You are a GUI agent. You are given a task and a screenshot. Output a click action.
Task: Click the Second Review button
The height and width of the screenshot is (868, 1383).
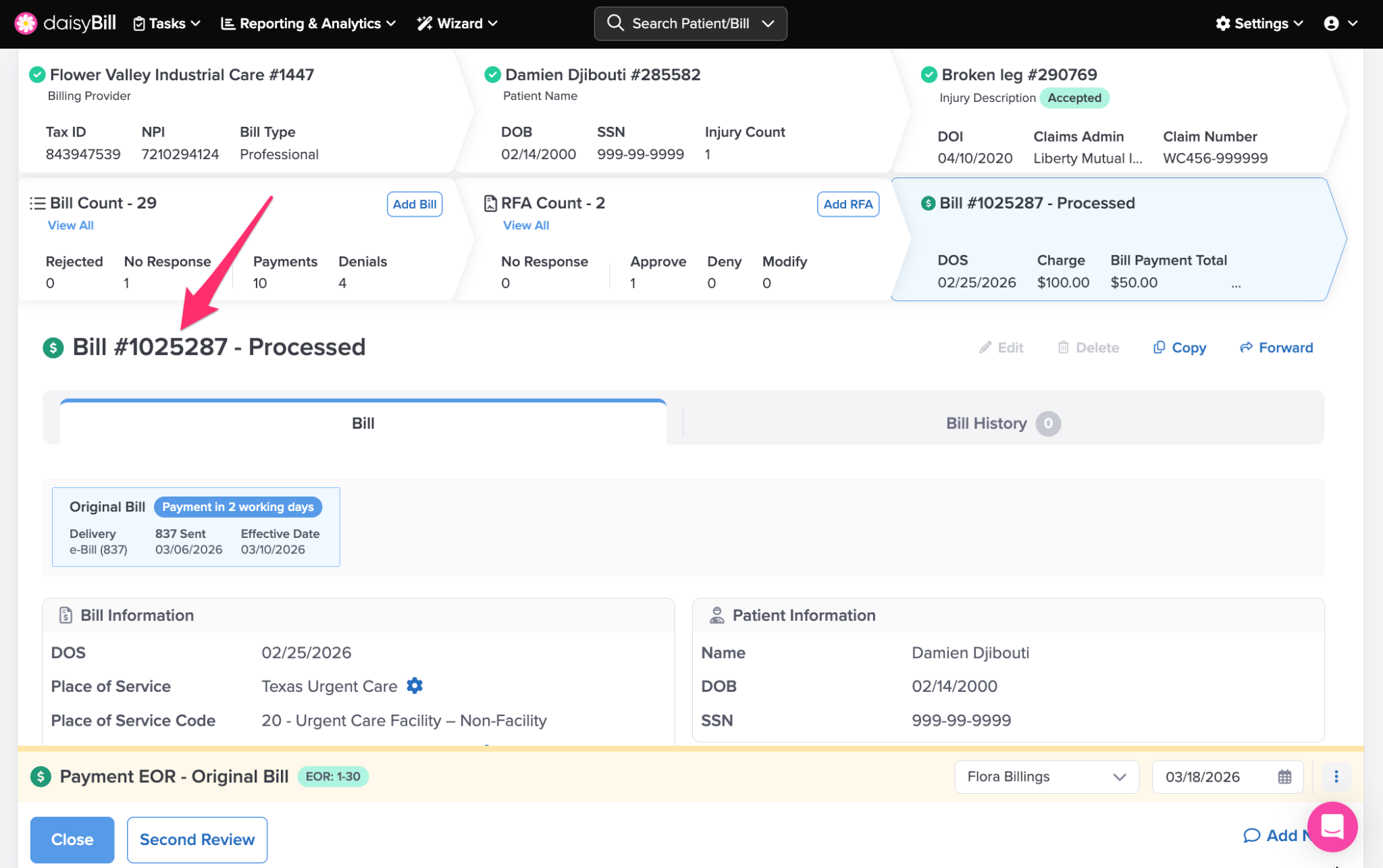197,840
